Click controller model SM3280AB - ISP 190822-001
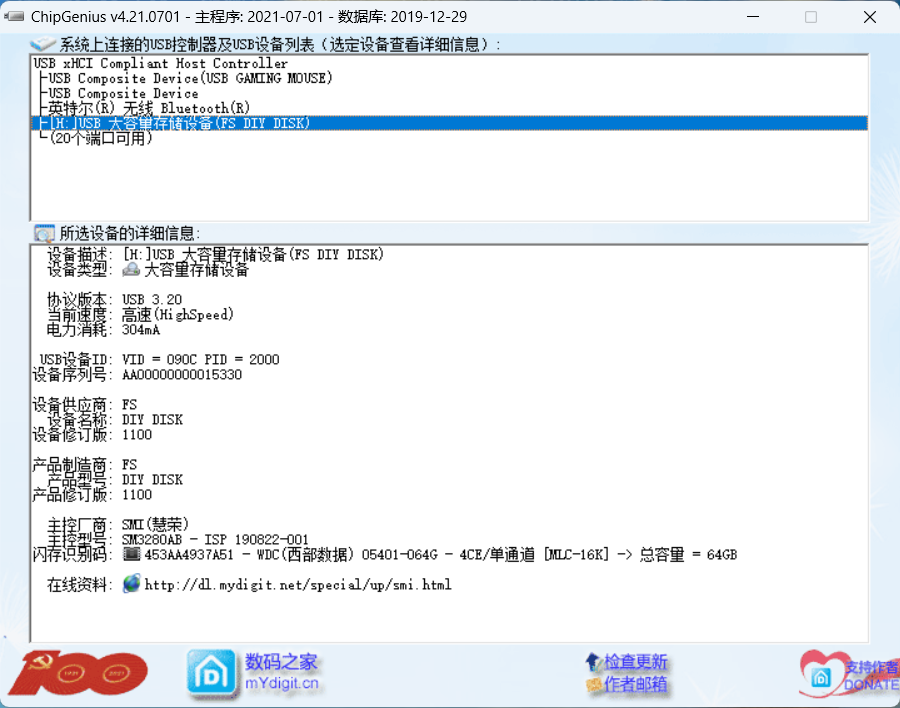Screen dimensions: 900x708 [x=215, y=540]
